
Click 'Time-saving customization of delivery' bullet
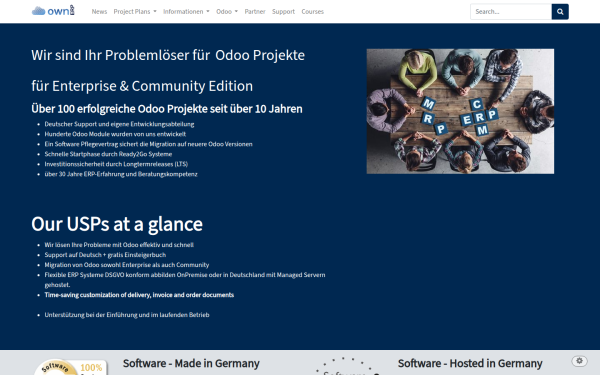[x=139, y=295]
